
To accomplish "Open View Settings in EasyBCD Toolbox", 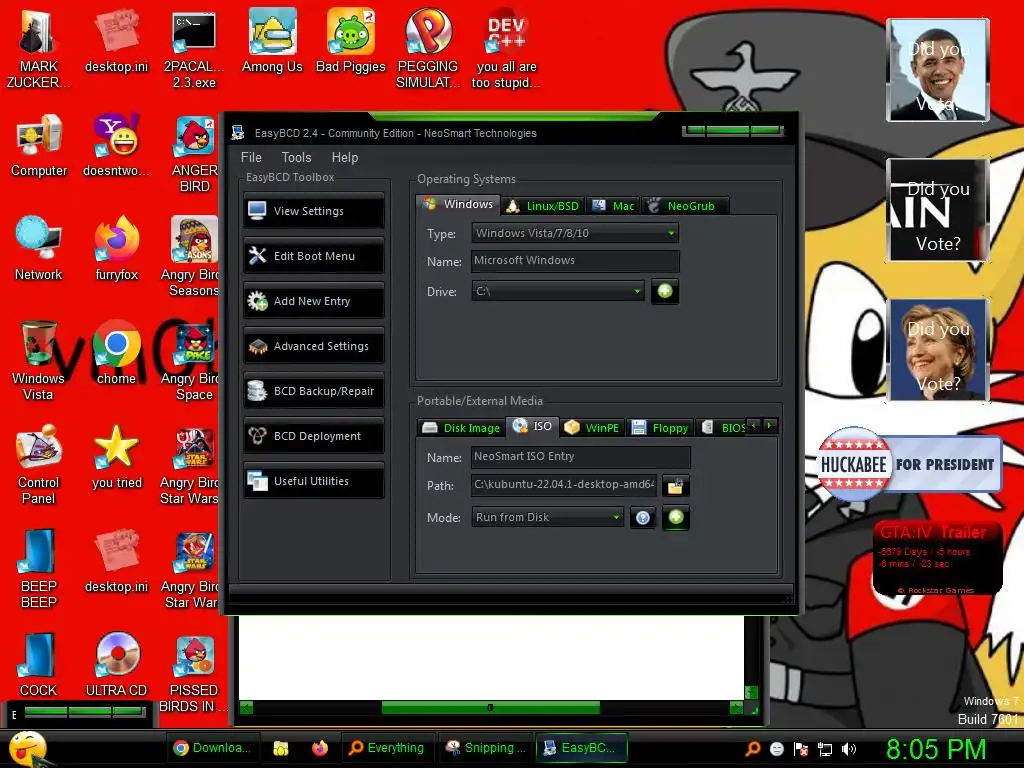I will pos(313,211).
